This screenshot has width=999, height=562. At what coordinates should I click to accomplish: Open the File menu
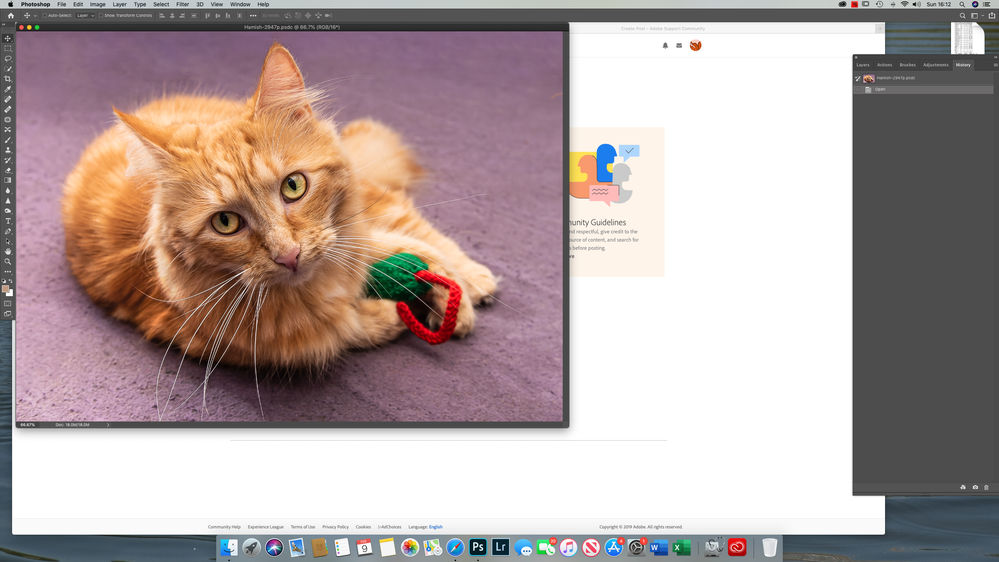point(62,4)
